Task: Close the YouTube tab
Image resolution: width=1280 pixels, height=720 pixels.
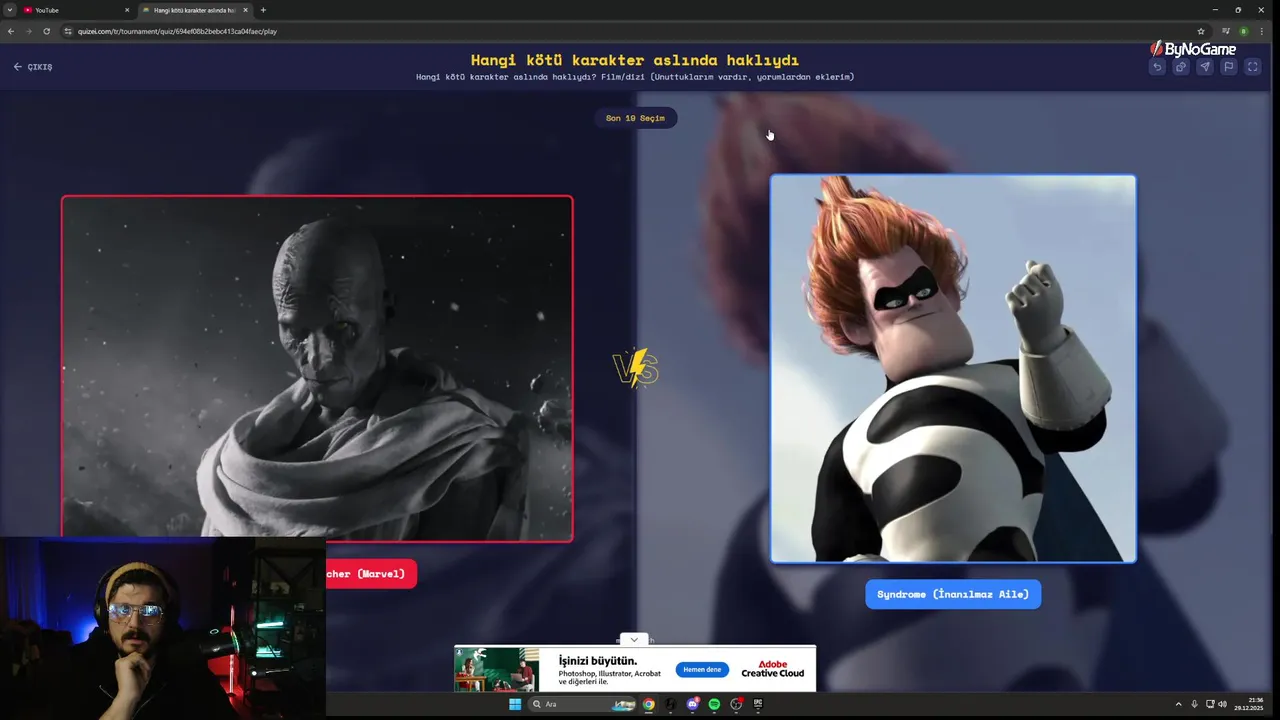Action: click(127, 10)
